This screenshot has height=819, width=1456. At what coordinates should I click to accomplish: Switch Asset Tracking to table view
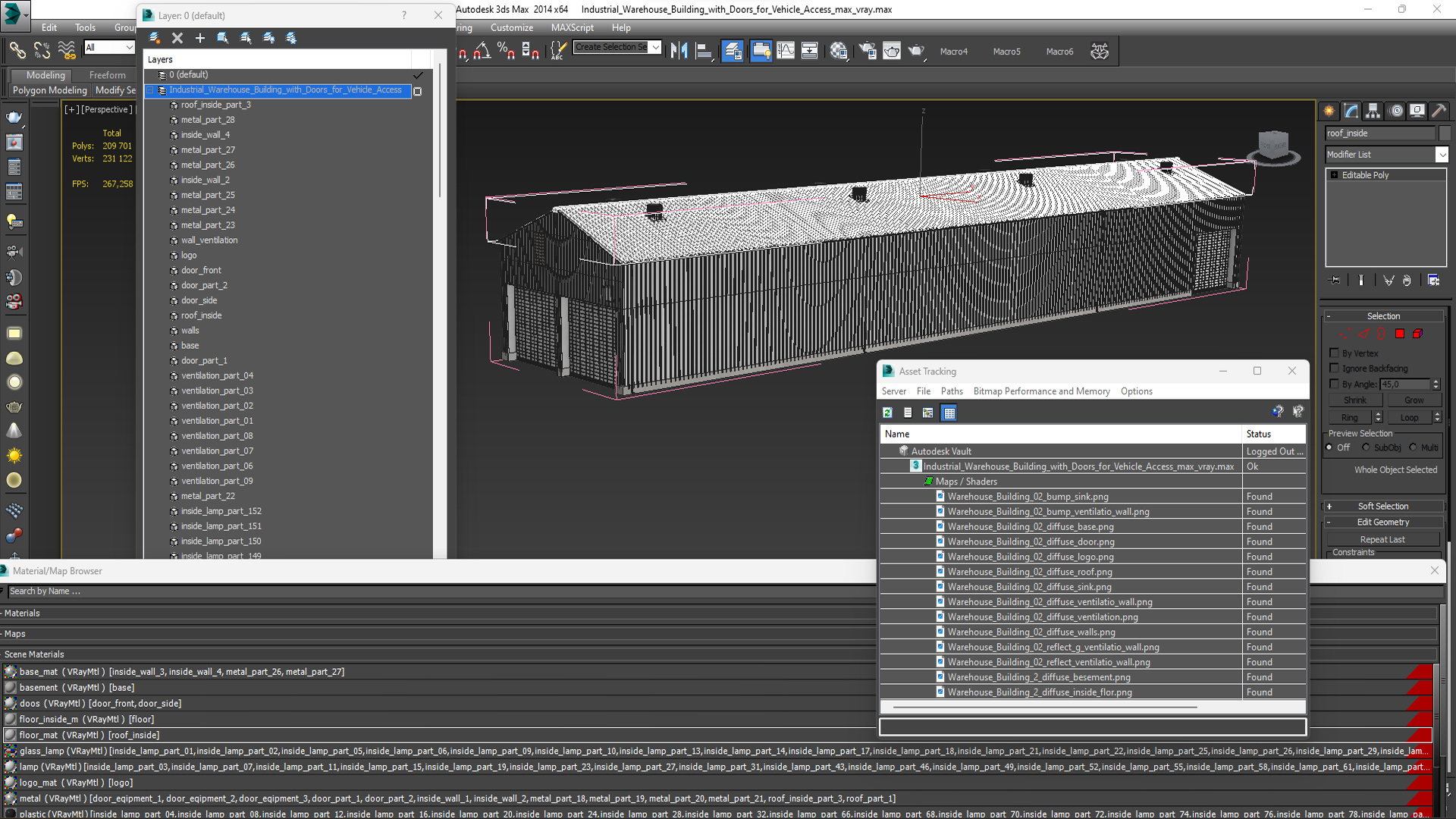pos(949,413)
